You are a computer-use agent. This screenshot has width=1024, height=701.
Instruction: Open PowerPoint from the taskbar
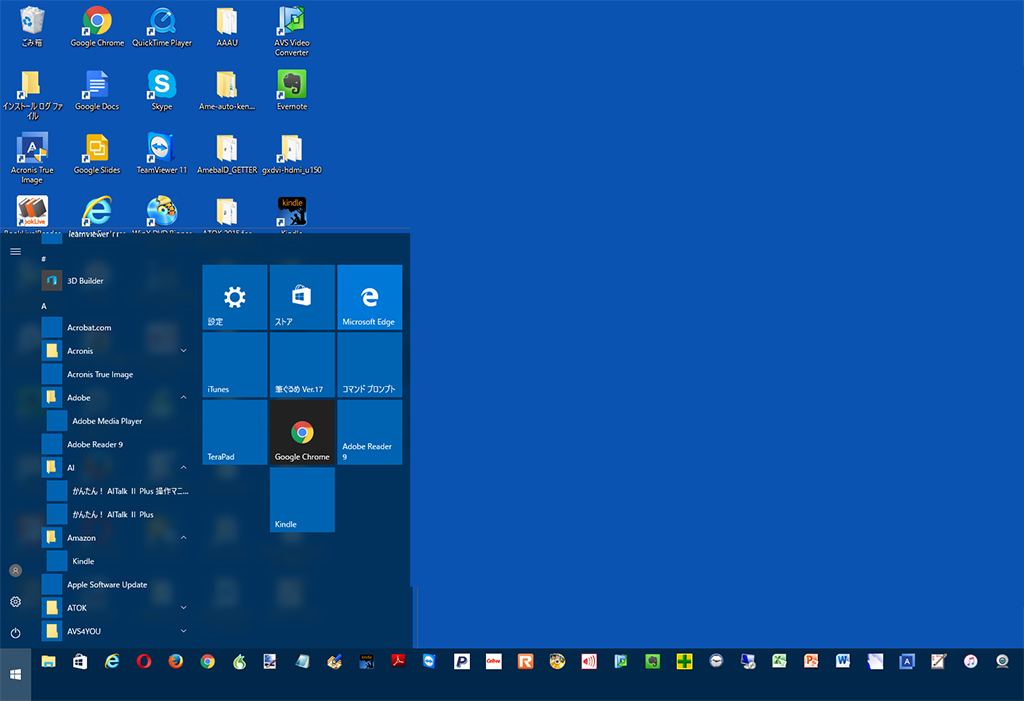point(811,661)
